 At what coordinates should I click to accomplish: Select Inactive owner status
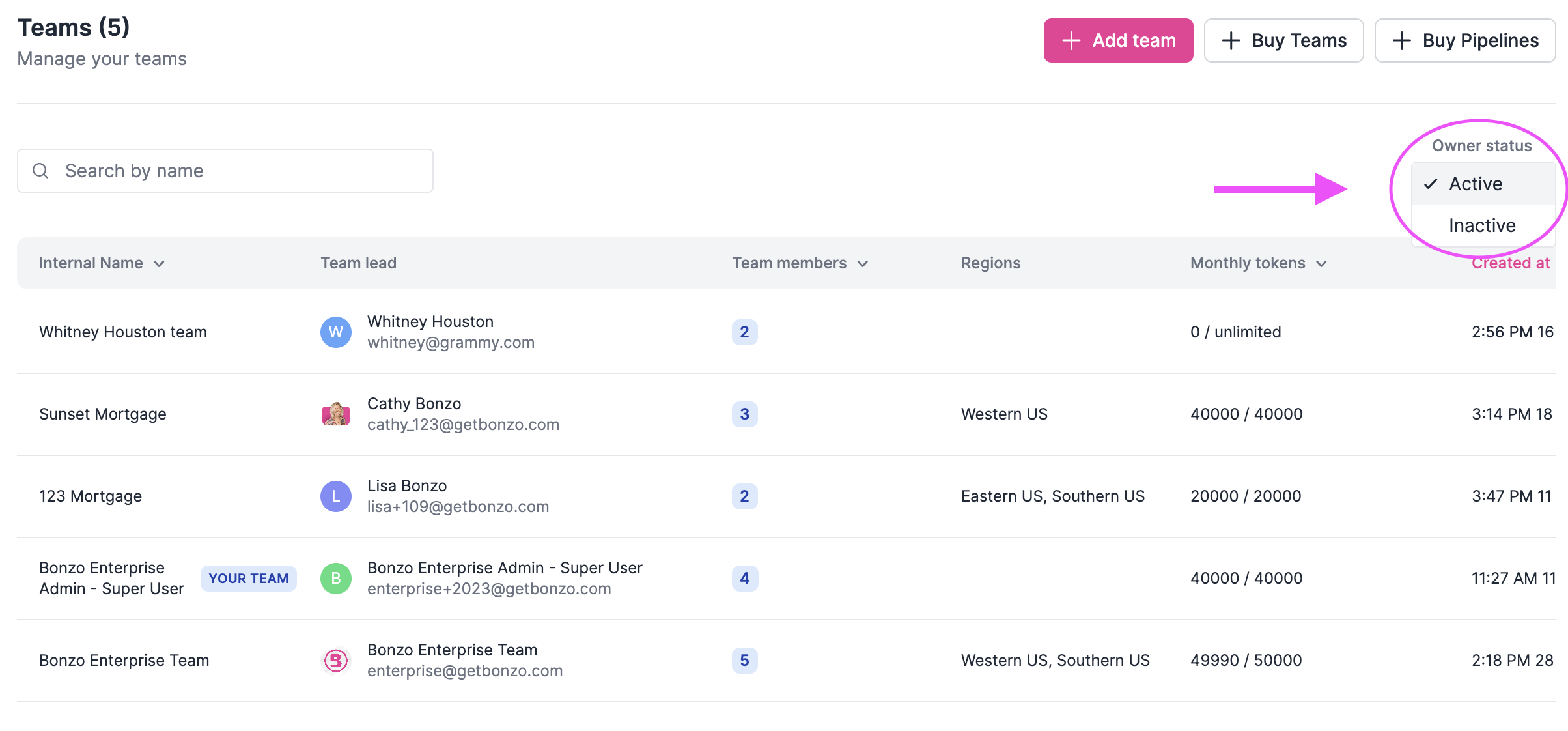(1482, 225)
